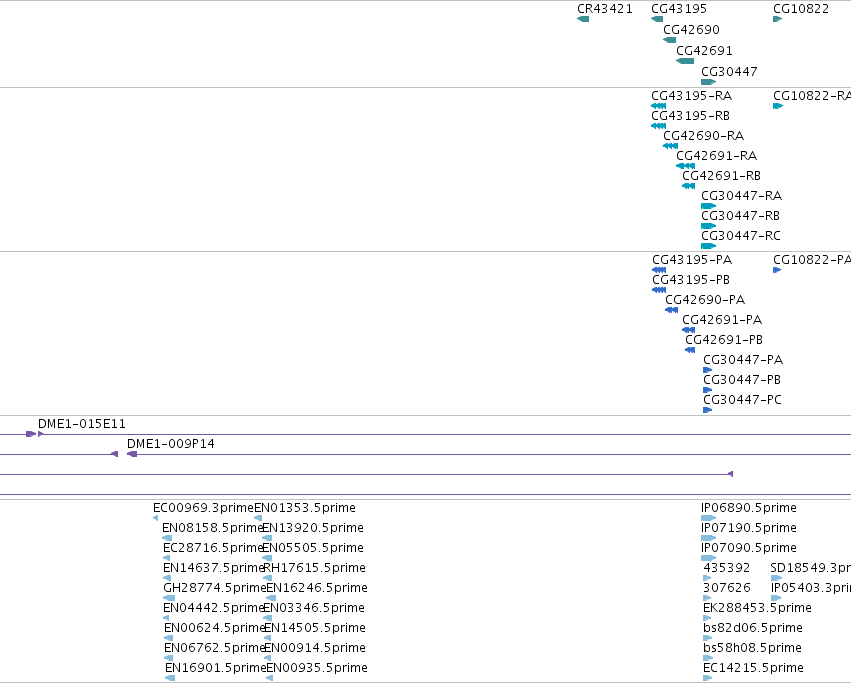This screenshot has height=683, width=851.
Task: Select the BAC clone DME1-015E11 label
Action: (81, 424)
